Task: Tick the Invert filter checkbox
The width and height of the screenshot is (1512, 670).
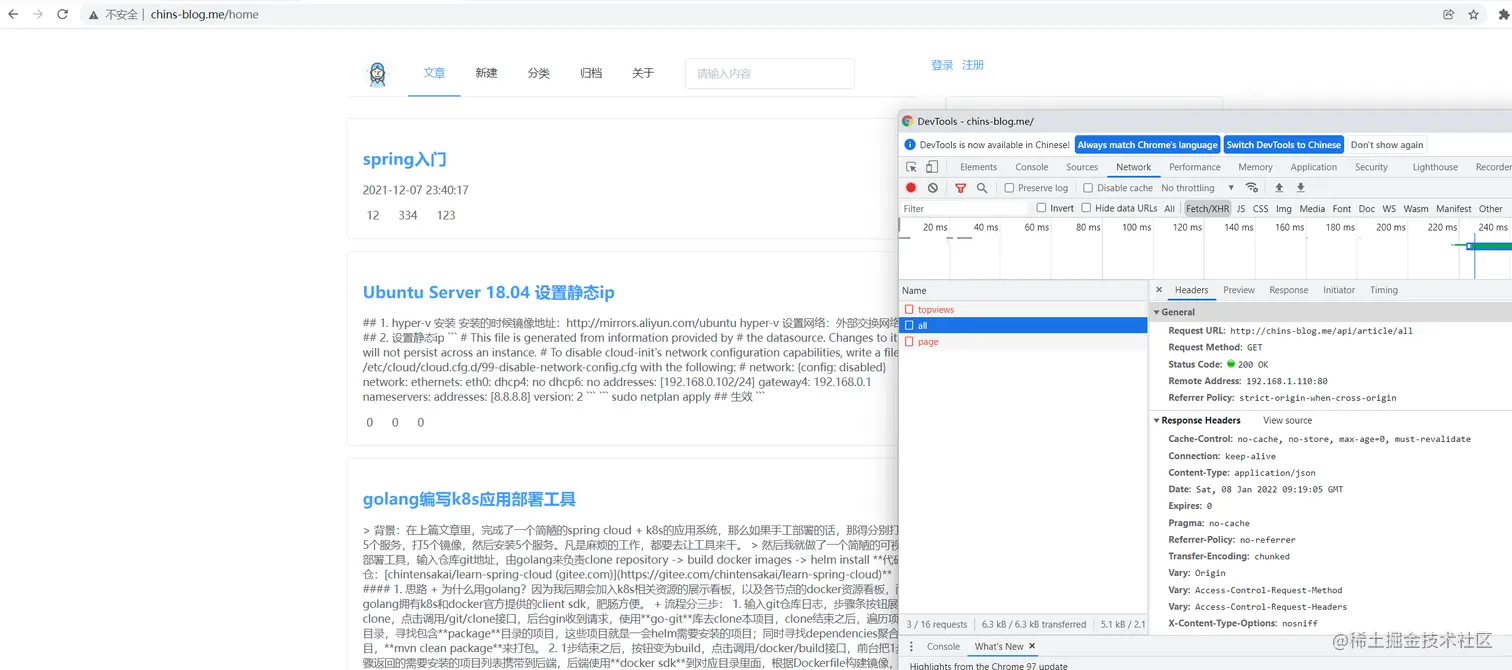Action: click(x=1041, y=208)
